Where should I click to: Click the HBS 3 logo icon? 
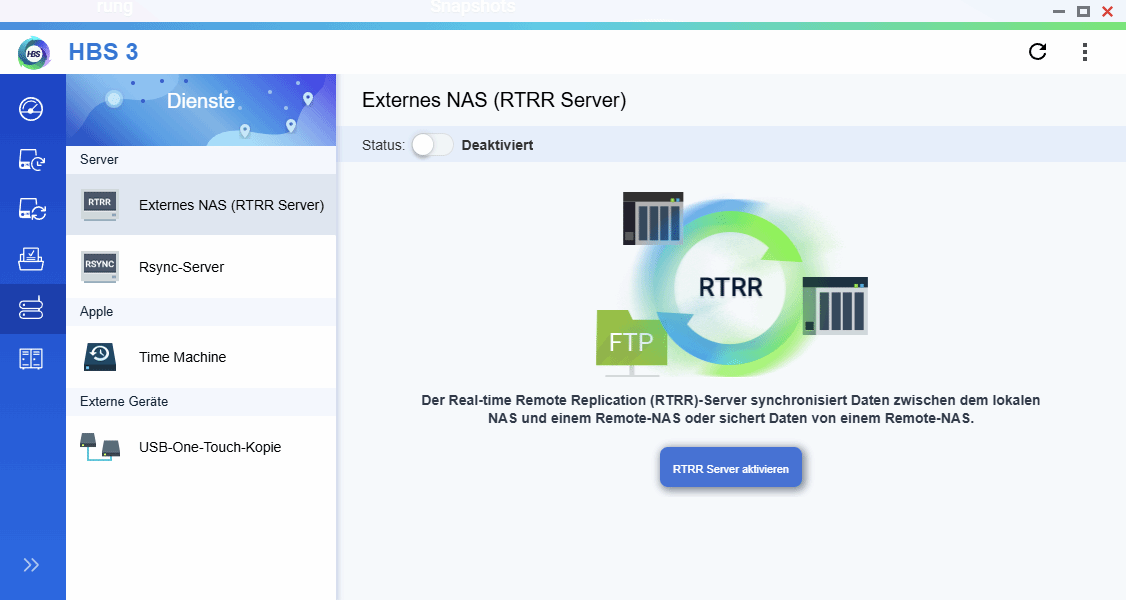(33, 52)
